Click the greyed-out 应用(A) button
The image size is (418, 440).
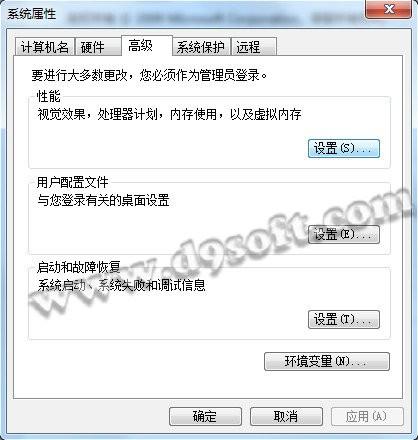[367, 416]
